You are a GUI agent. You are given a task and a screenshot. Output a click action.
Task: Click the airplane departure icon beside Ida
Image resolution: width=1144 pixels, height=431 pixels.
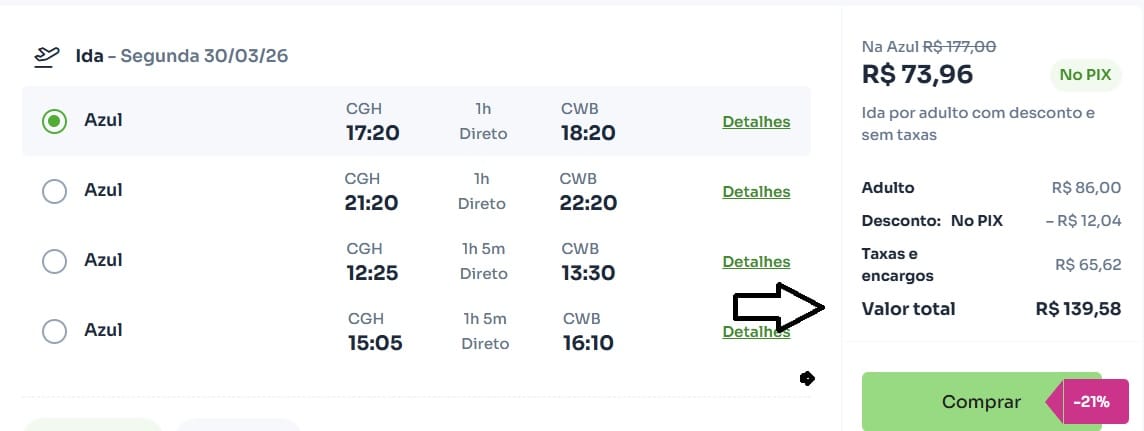[46, 56]
